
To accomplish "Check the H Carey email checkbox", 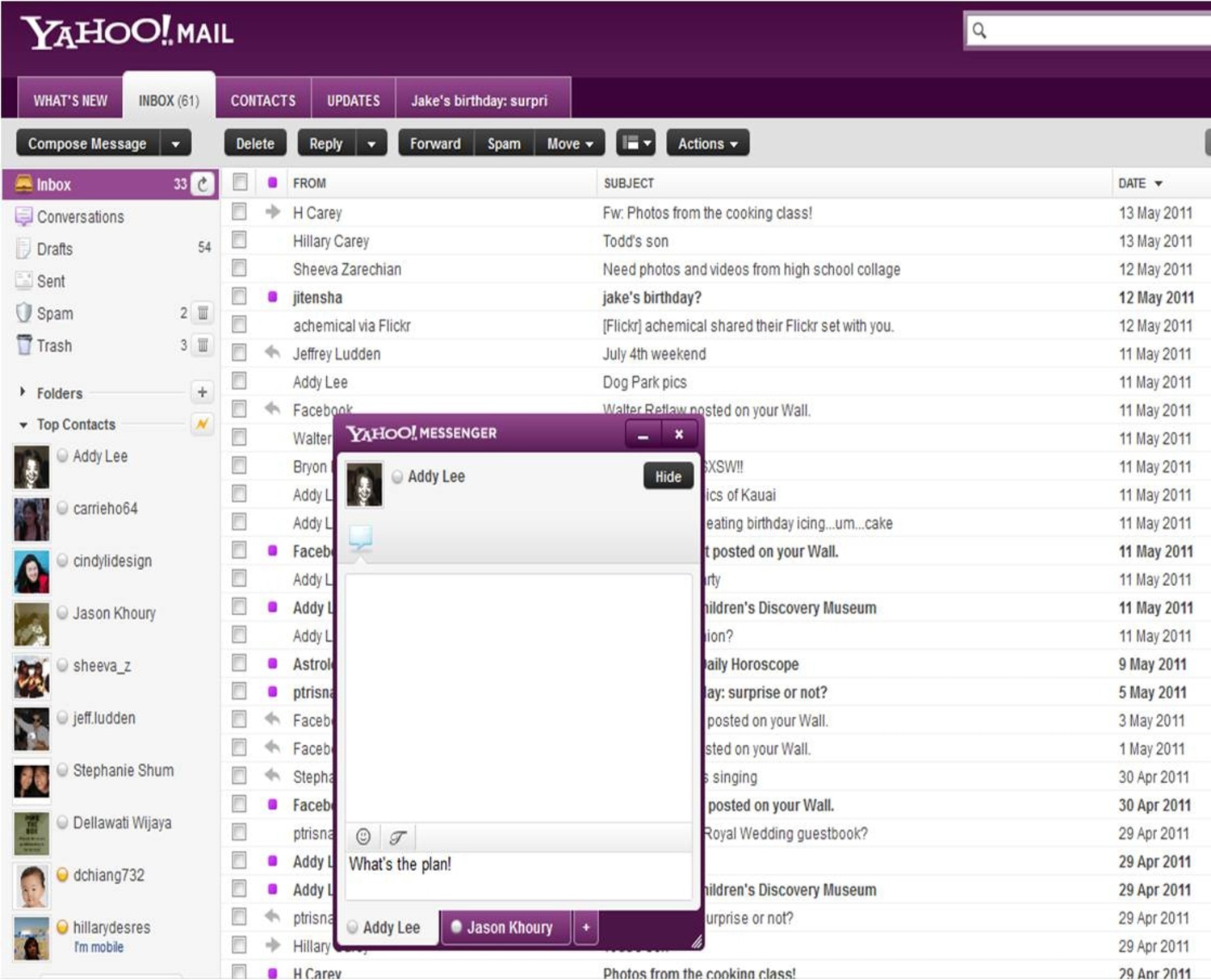I will point(239,212).
